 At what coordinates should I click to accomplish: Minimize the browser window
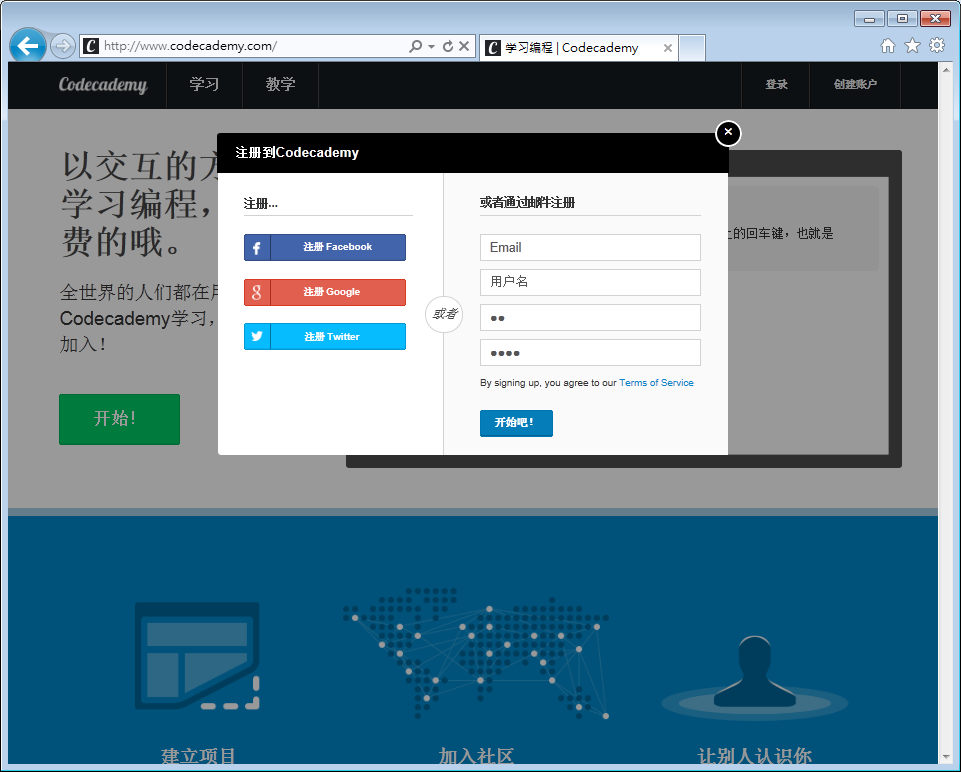[x=869, y=19]
